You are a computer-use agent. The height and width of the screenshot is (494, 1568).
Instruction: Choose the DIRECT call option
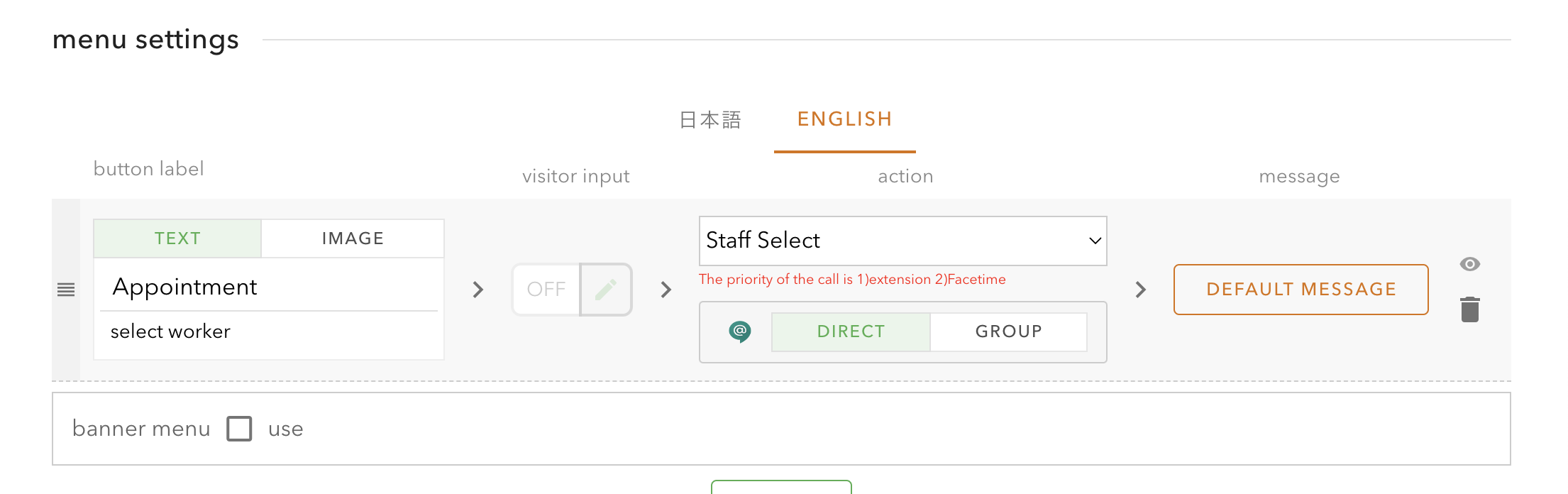pos(851,331)
